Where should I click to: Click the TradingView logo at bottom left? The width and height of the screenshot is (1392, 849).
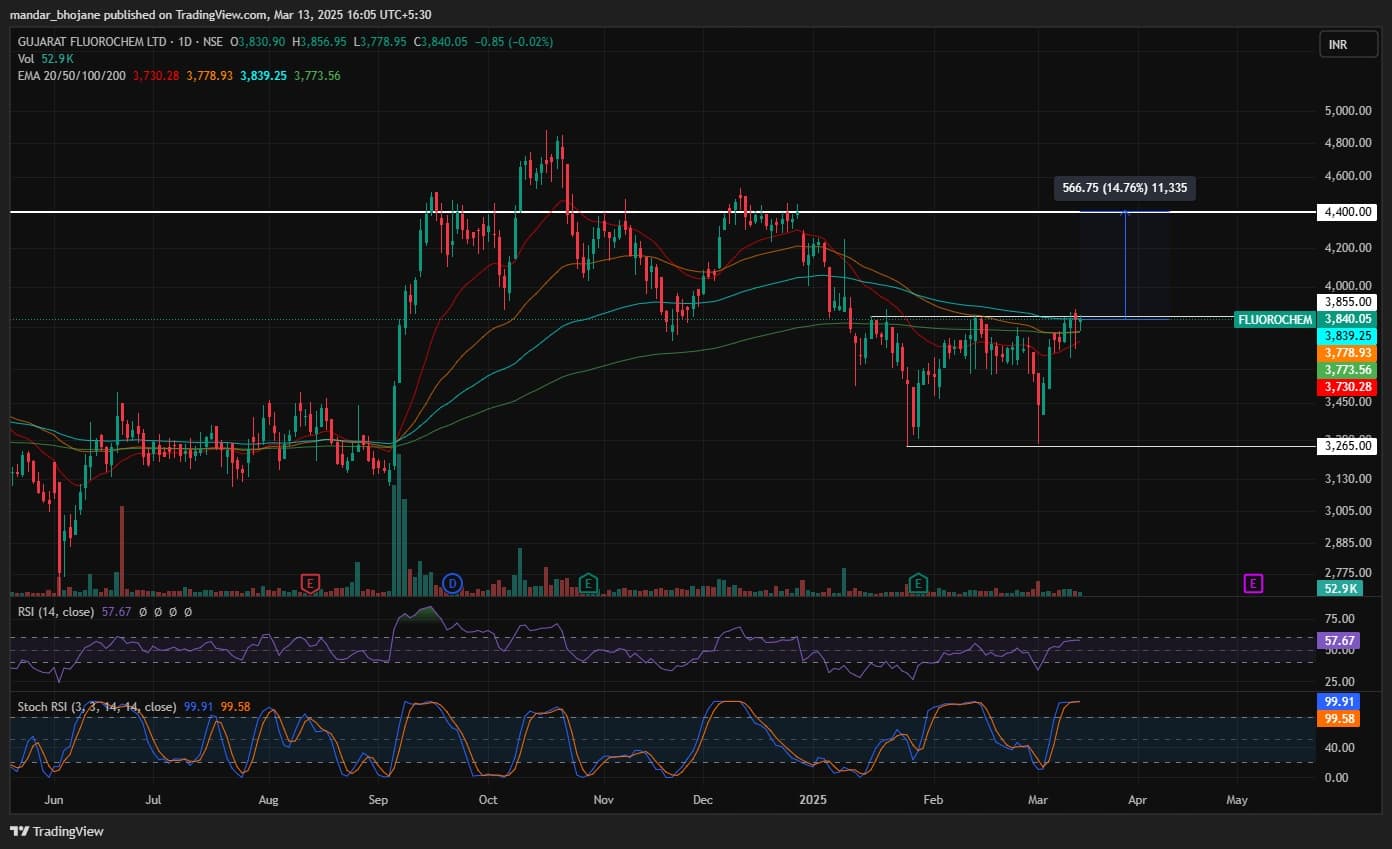coord(57,831)
